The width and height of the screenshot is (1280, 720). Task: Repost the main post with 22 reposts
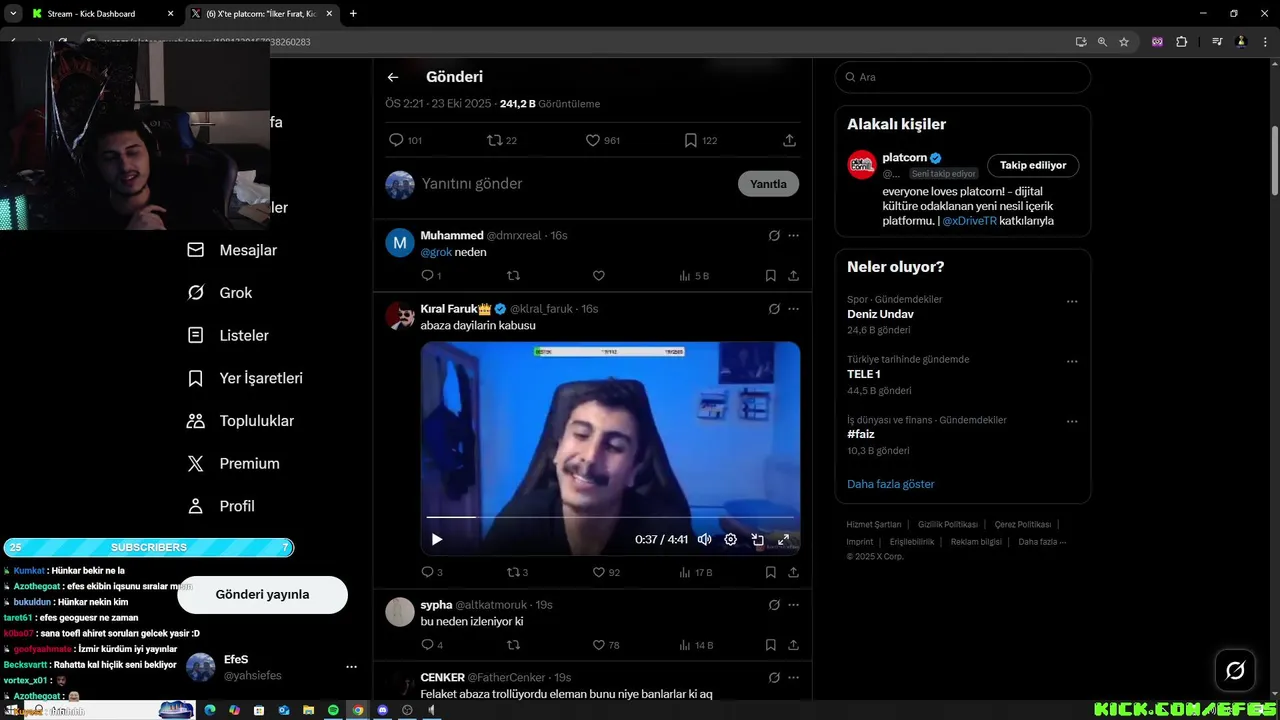point(502,141)
